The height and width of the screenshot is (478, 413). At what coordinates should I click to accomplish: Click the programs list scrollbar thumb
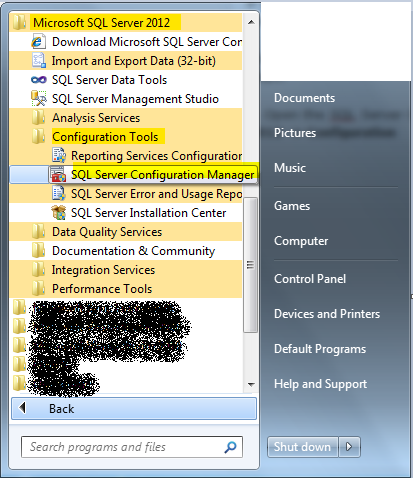(x=251, y=265)
